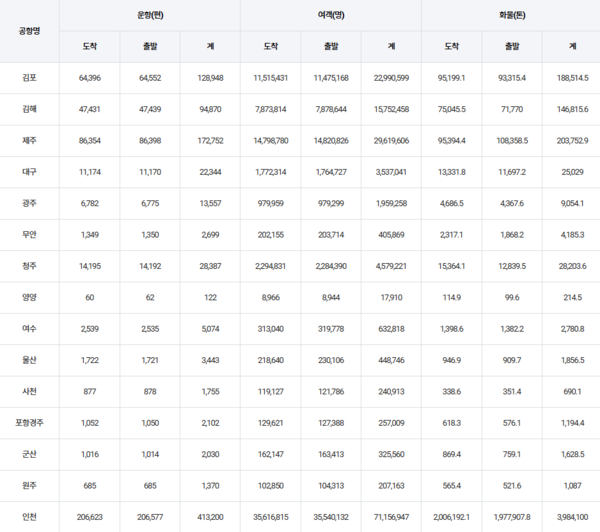Image resolution: width=600 pixels, height=532 pixels.
Task: Select the 인천 airport row label
Action: [x=29, y=517]
